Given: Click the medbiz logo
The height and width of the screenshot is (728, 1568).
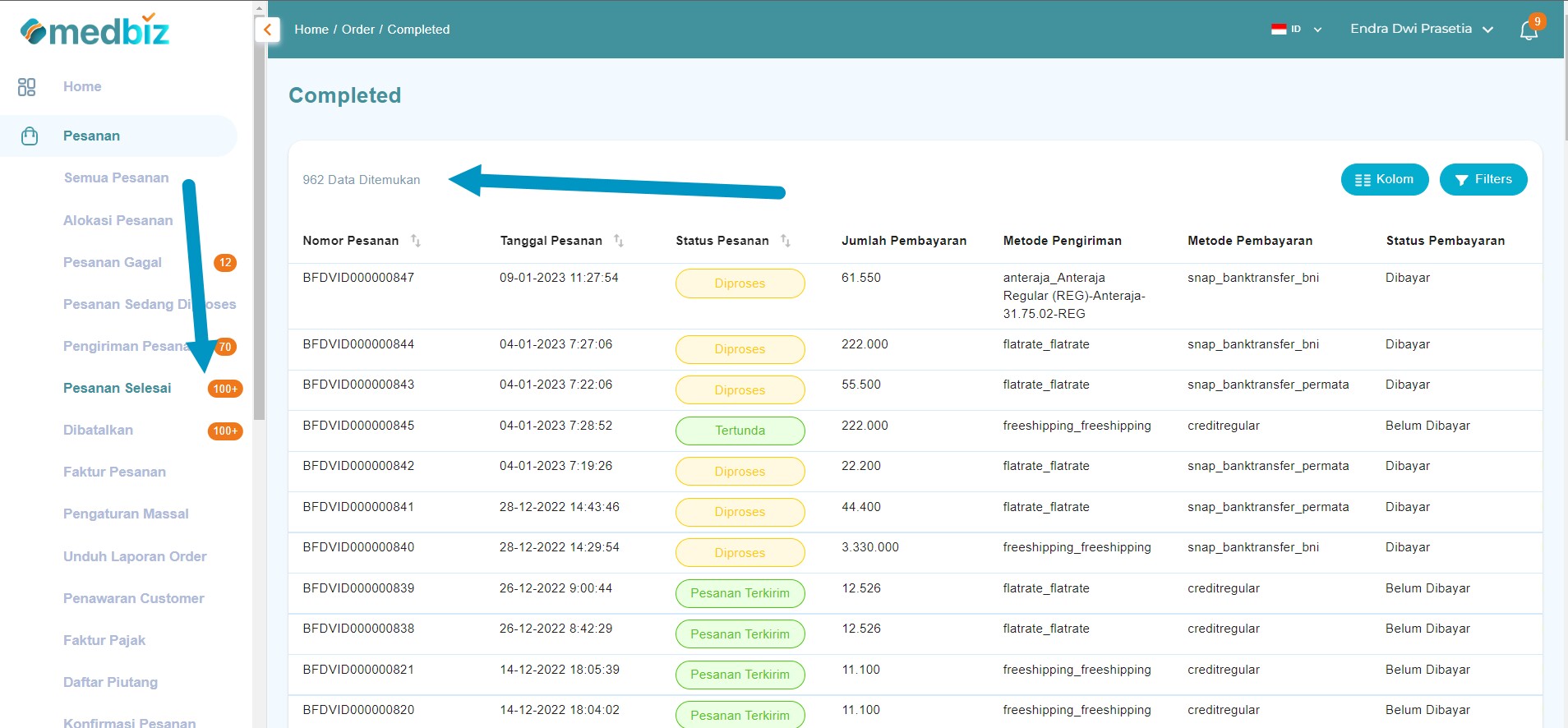Looking at the screenshot, I should 95,31.
